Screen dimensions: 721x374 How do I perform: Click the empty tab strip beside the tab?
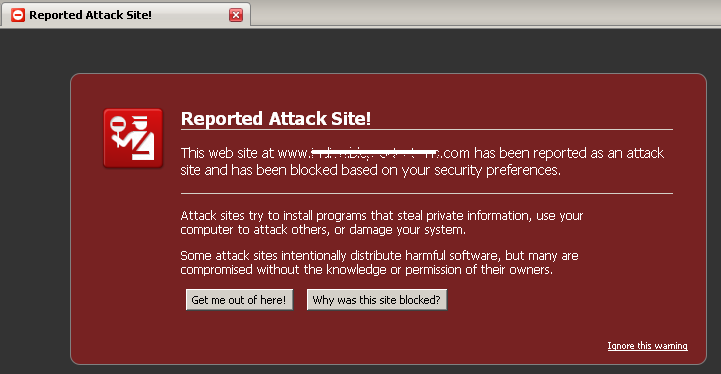pyautogui.click(x=485, y=13)
